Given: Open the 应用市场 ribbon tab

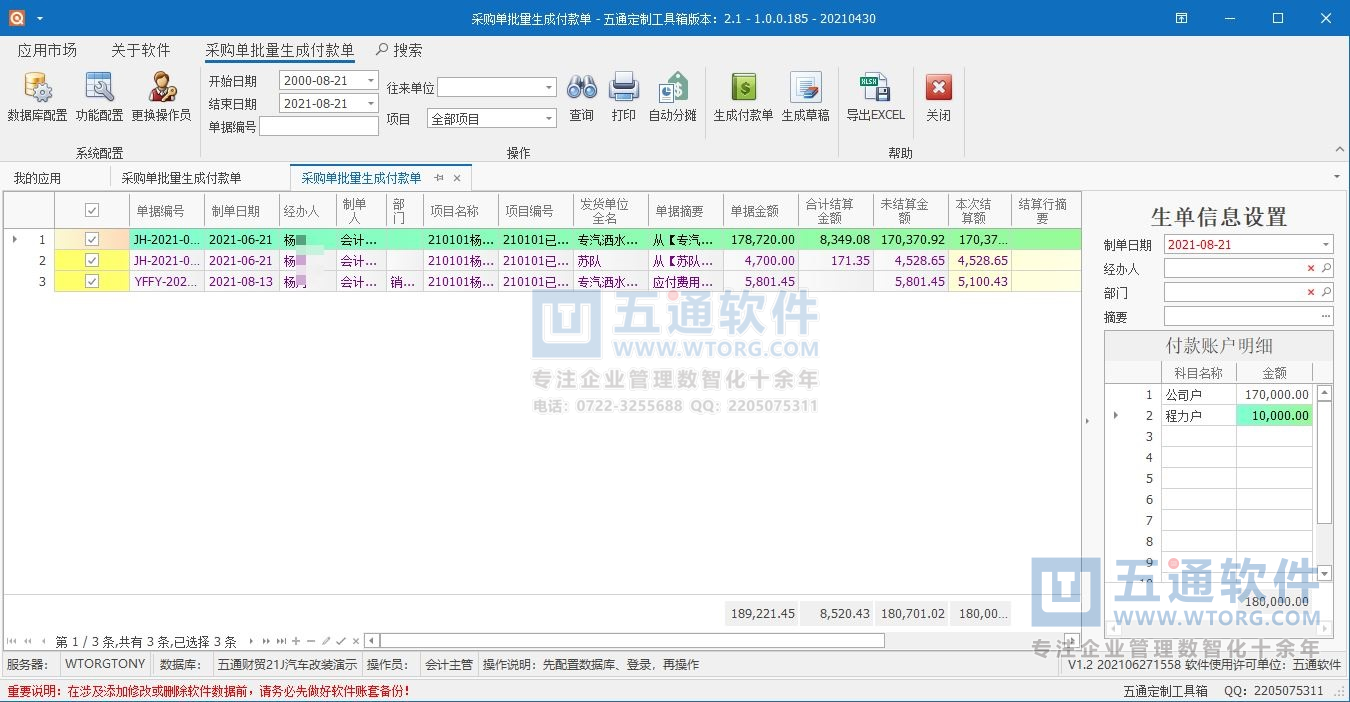Looking at the screenshot, I should click(47, 50).
